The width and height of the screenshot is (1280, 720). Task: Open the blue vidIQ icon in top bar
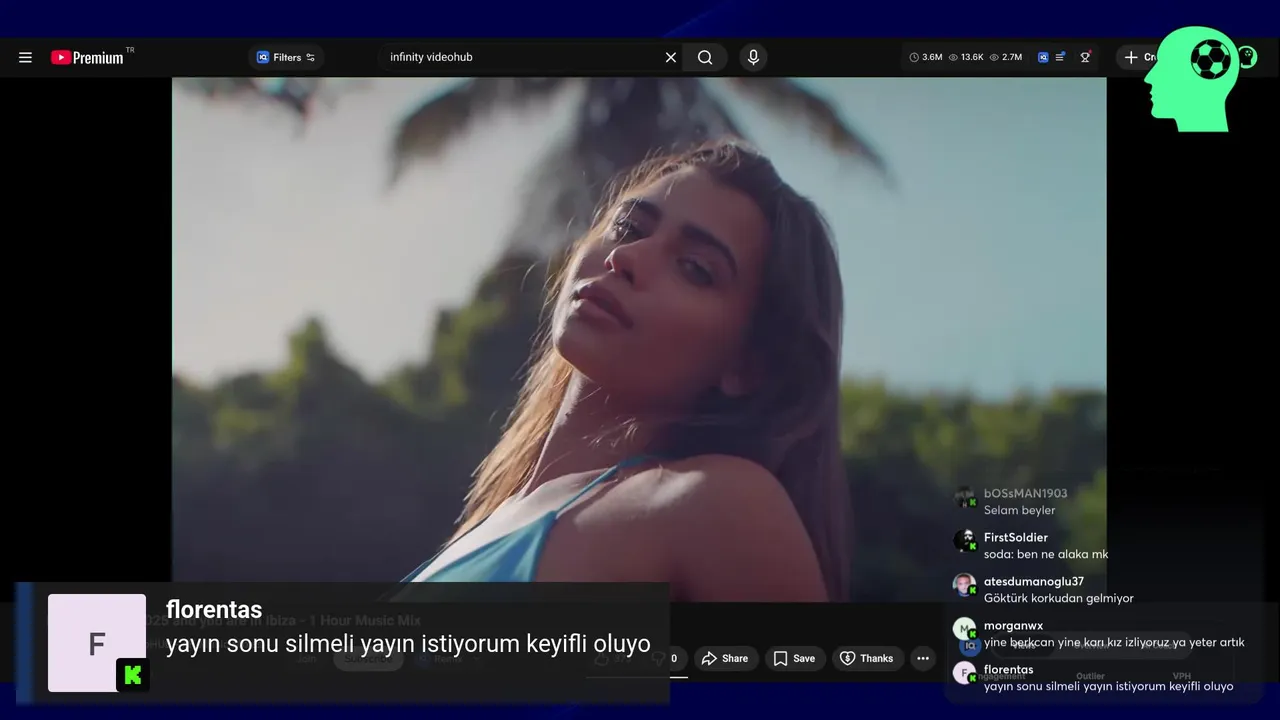pos(1043,57)
